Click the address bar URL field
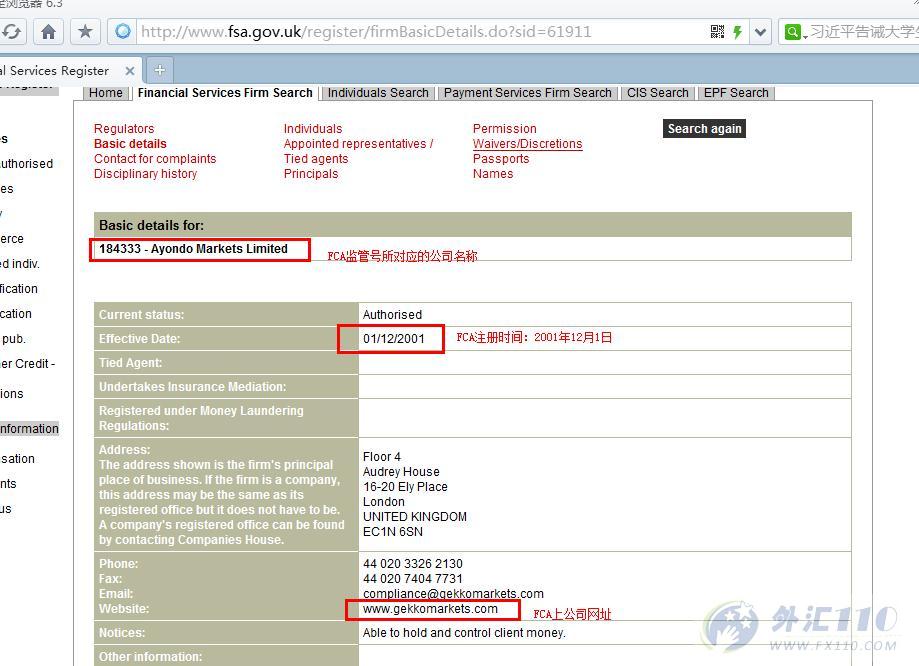This screenshot has width=919, height=666. point(422,32)
